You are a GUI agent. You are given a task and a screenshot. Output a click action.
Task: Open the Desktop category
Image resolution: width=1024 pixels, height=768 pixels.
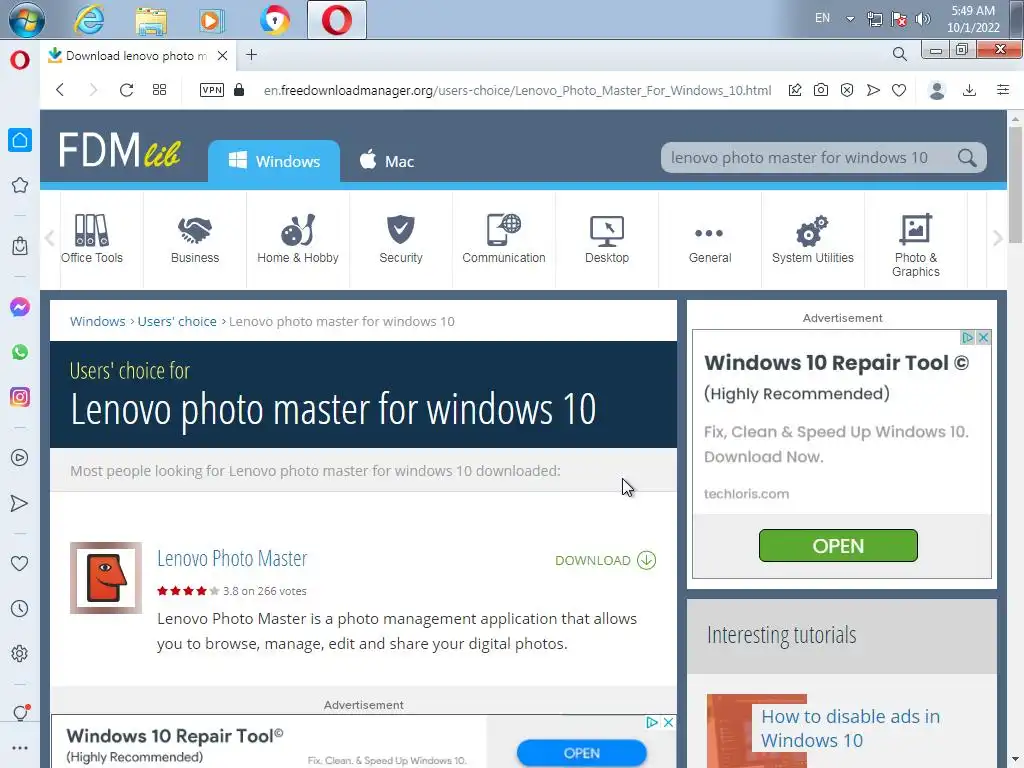click(x=607, y=239)
